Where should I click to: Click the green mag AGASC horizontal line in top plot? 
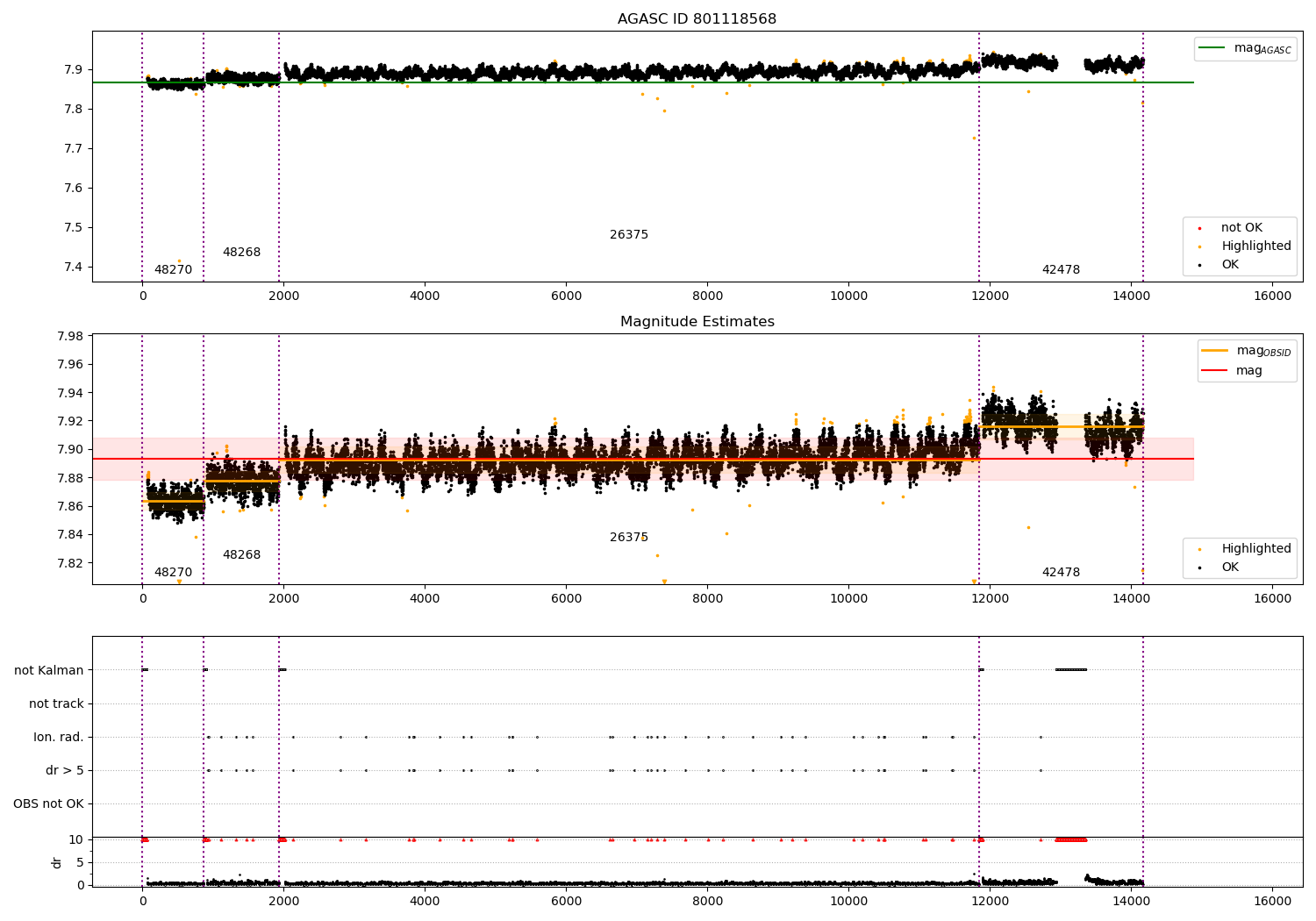pyautogui.click(x=643, y=82)
